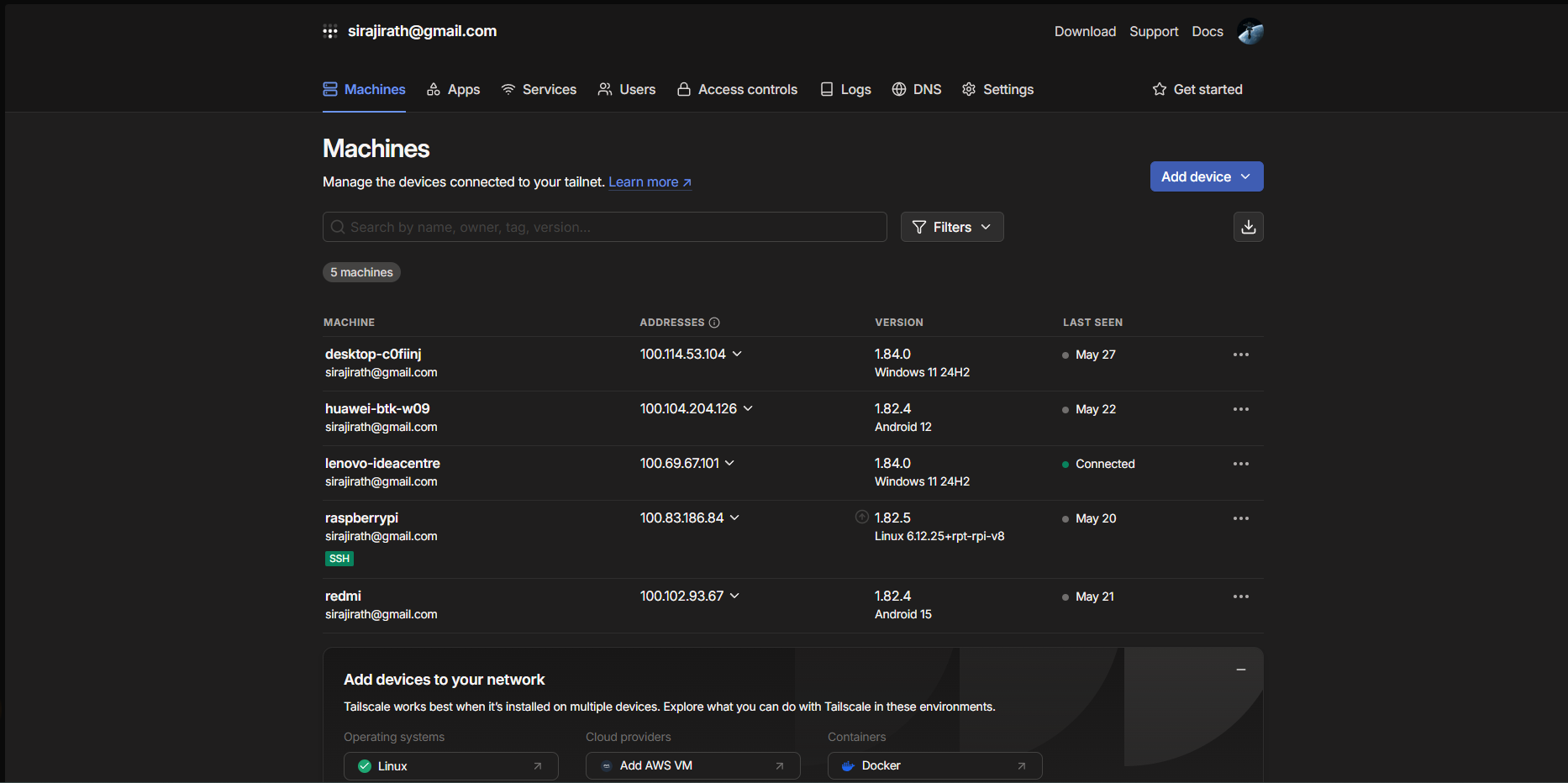Click the Android 12 version text

point(903,428)
